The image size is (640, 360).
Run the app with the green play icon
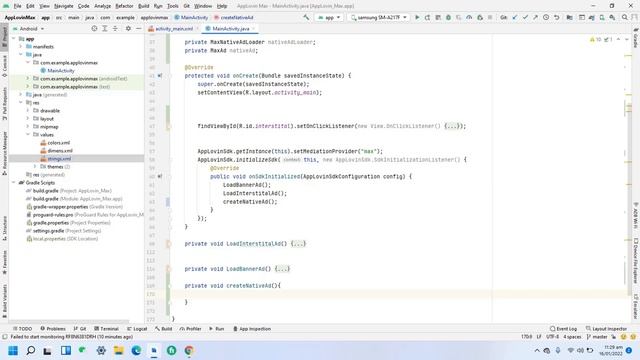click(417, 18)
